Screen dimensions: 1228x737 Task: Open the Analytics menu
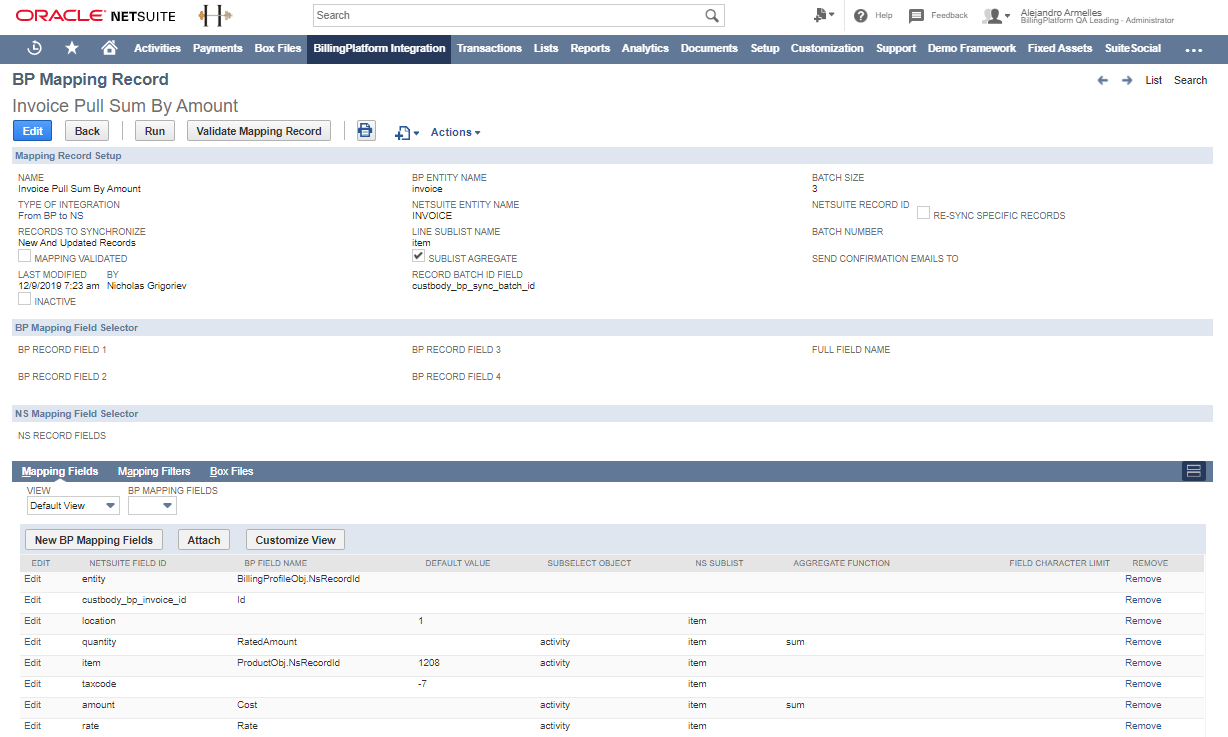pyautogui.click(x=645, y=48)
